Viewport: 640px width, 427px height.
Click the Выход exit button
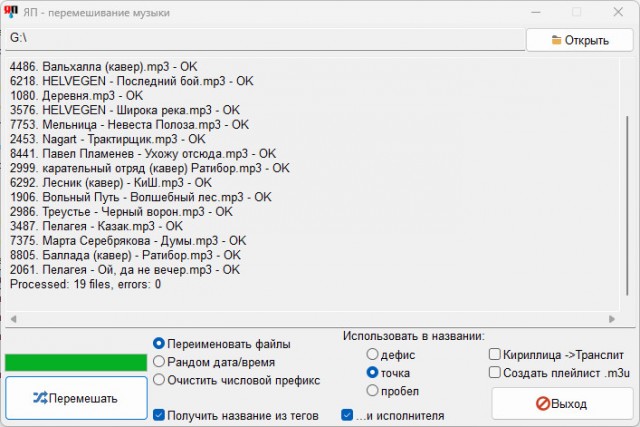click(x=562, y=404)
